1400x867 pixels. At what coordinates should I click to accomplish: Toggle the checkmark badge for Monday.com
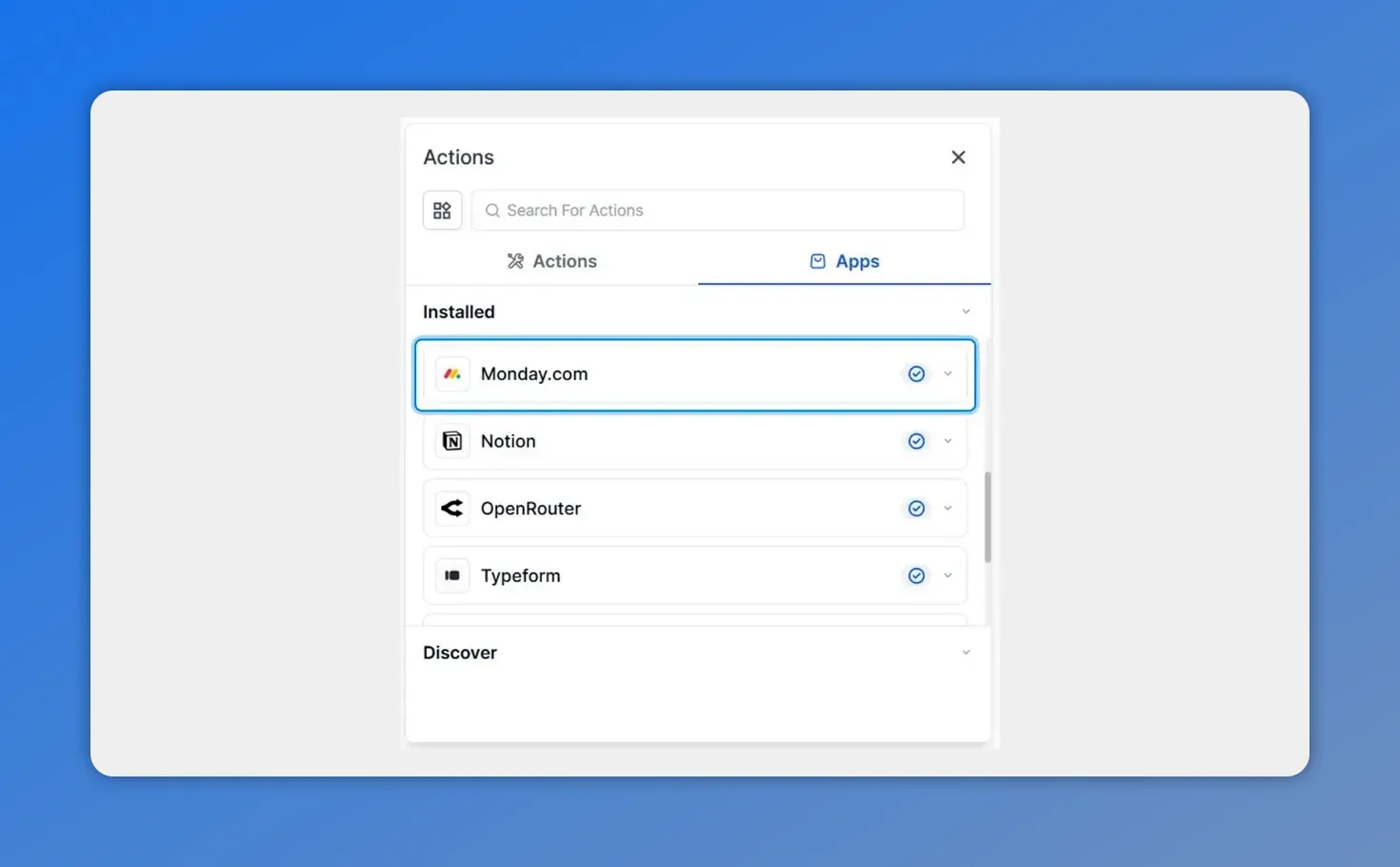(x=916, y=373)
